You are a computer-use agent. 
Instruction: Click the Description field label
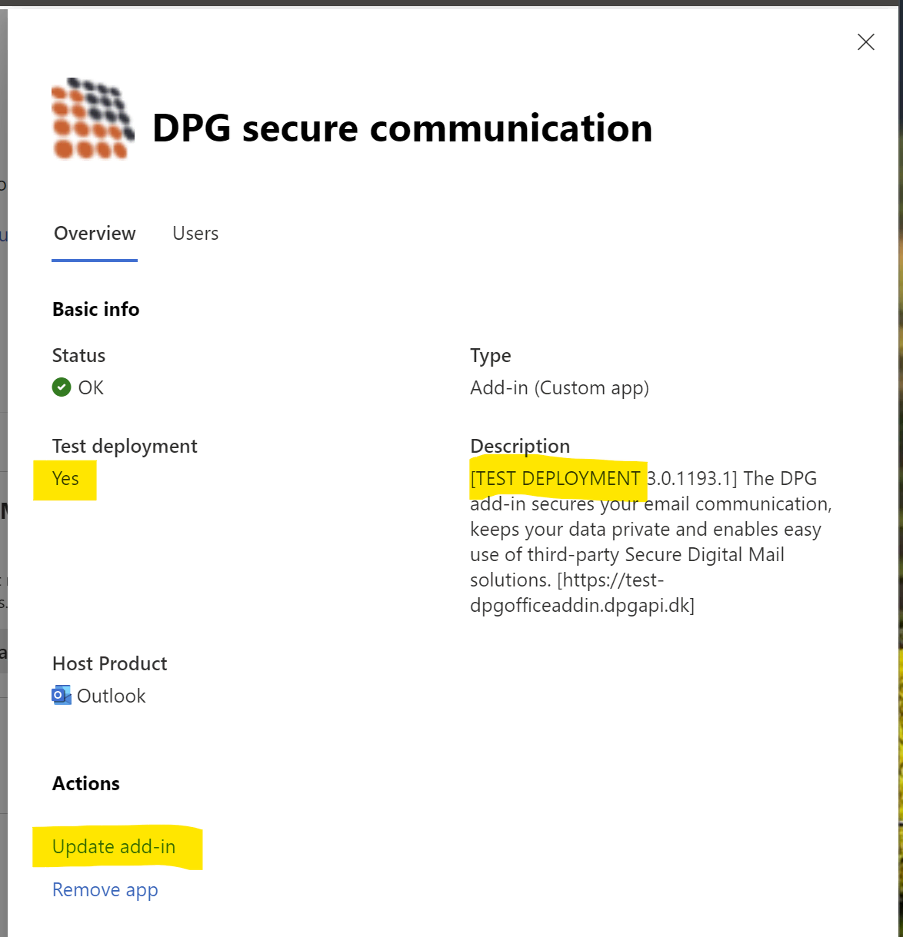tap(520, 446)
